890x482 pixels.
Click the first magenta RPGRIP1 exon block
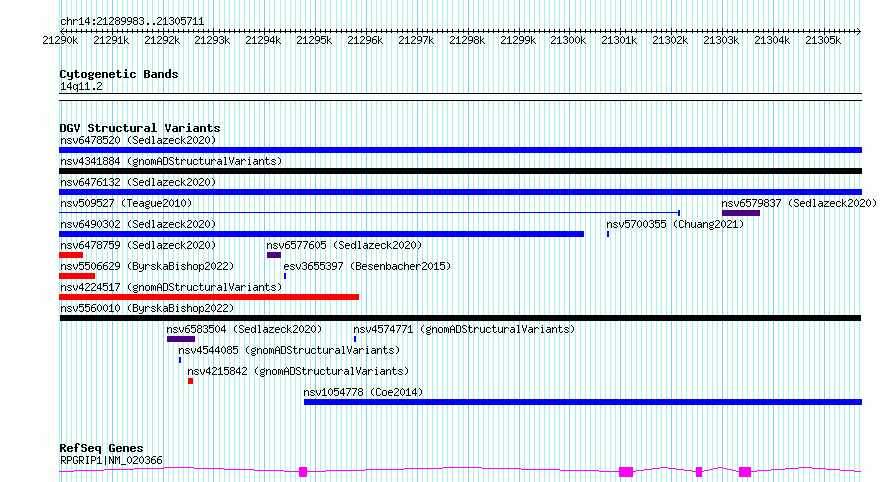303,472
